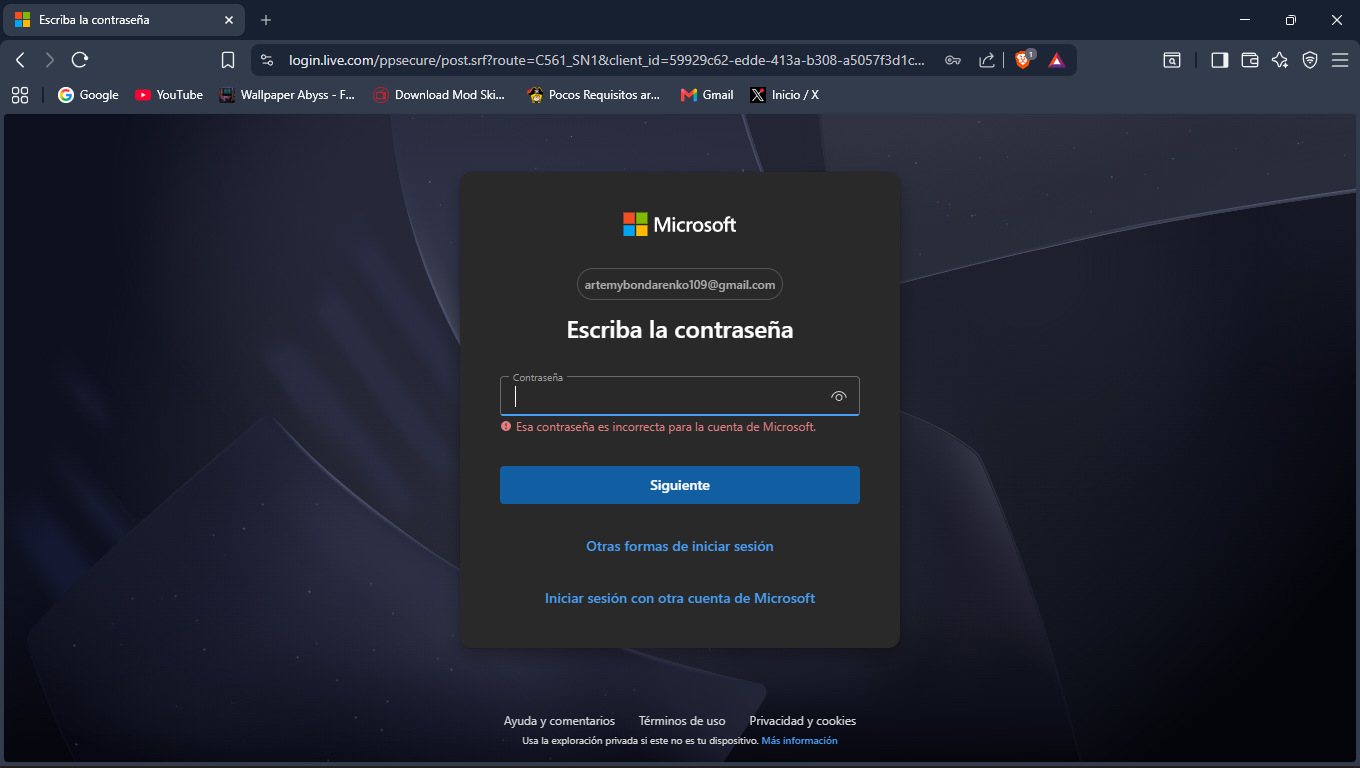The height and width of the screenshot is (768, 1360).
Task: Open Brave Rewards triangle icon
Action: [1057, 60]
